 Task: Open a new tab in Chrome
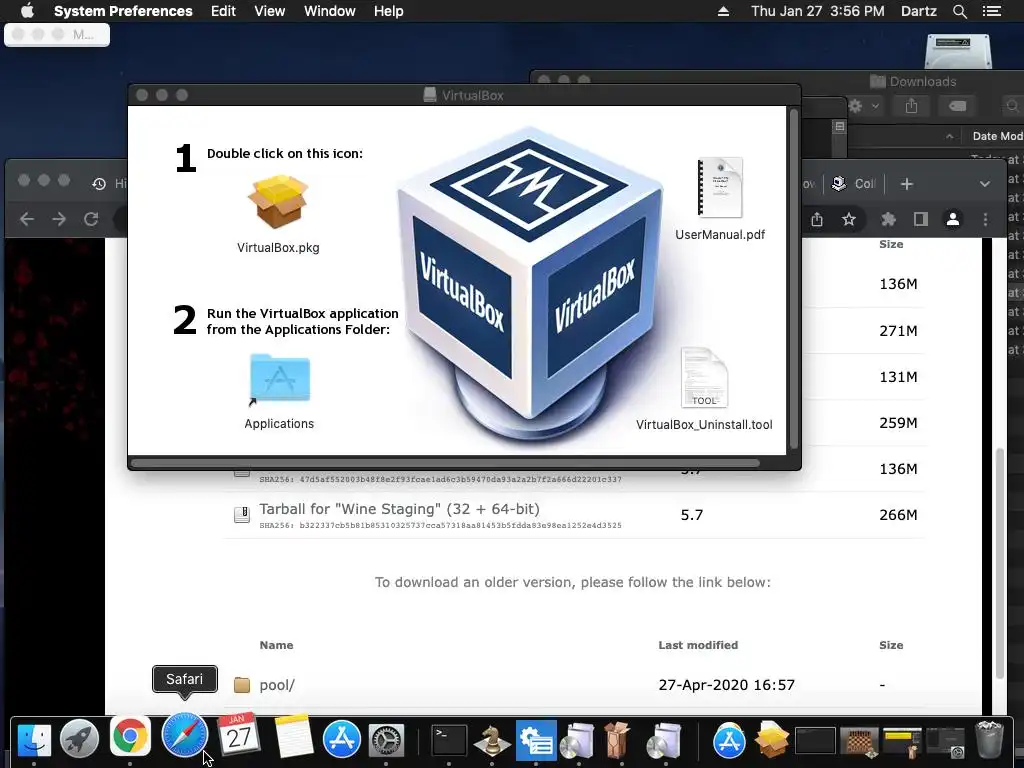(906, 184)
